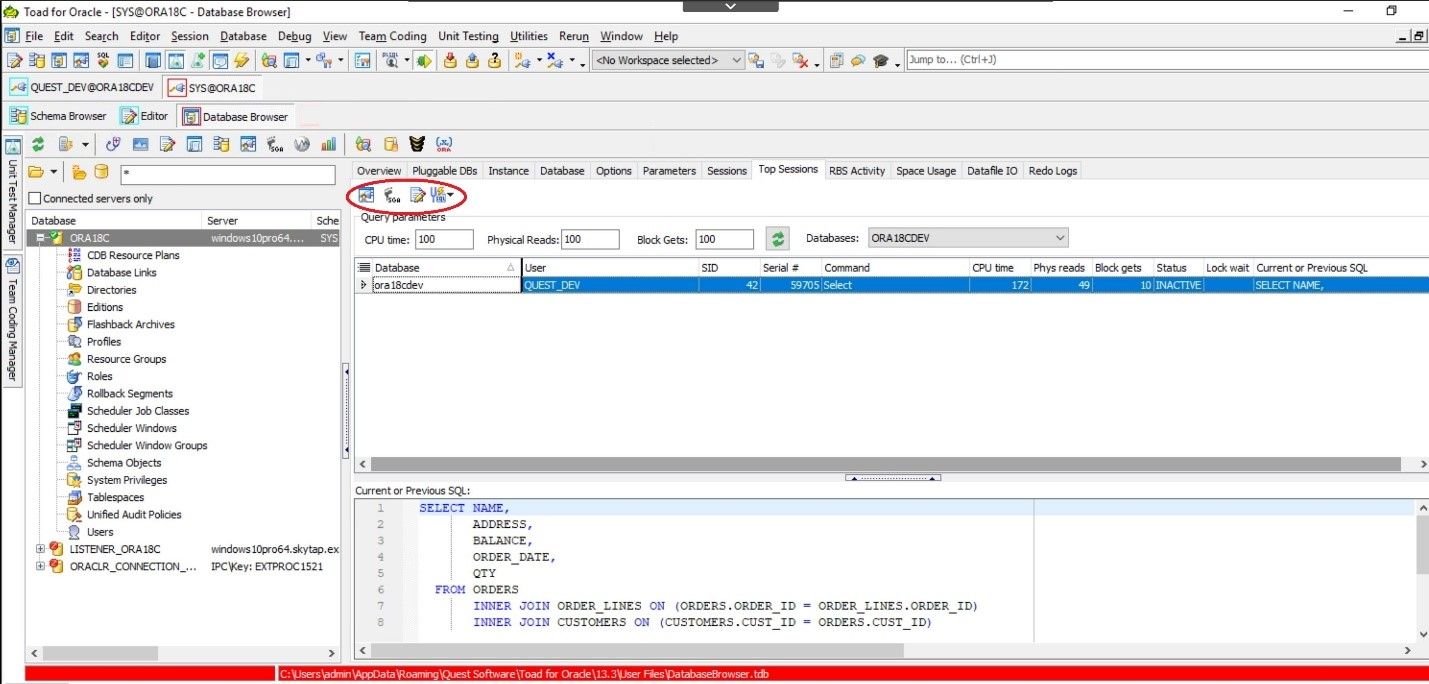This screenshot has height=684, width=1429.
Task: Sort grid by Phys reads column header
Action: (x=1060, y=267)
